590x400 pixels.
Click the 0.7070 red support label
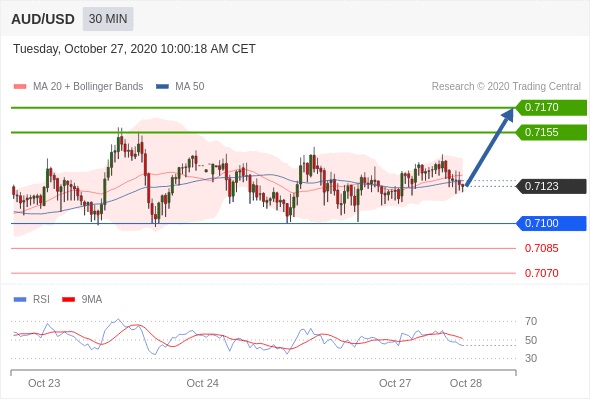[x=541, y=273]
